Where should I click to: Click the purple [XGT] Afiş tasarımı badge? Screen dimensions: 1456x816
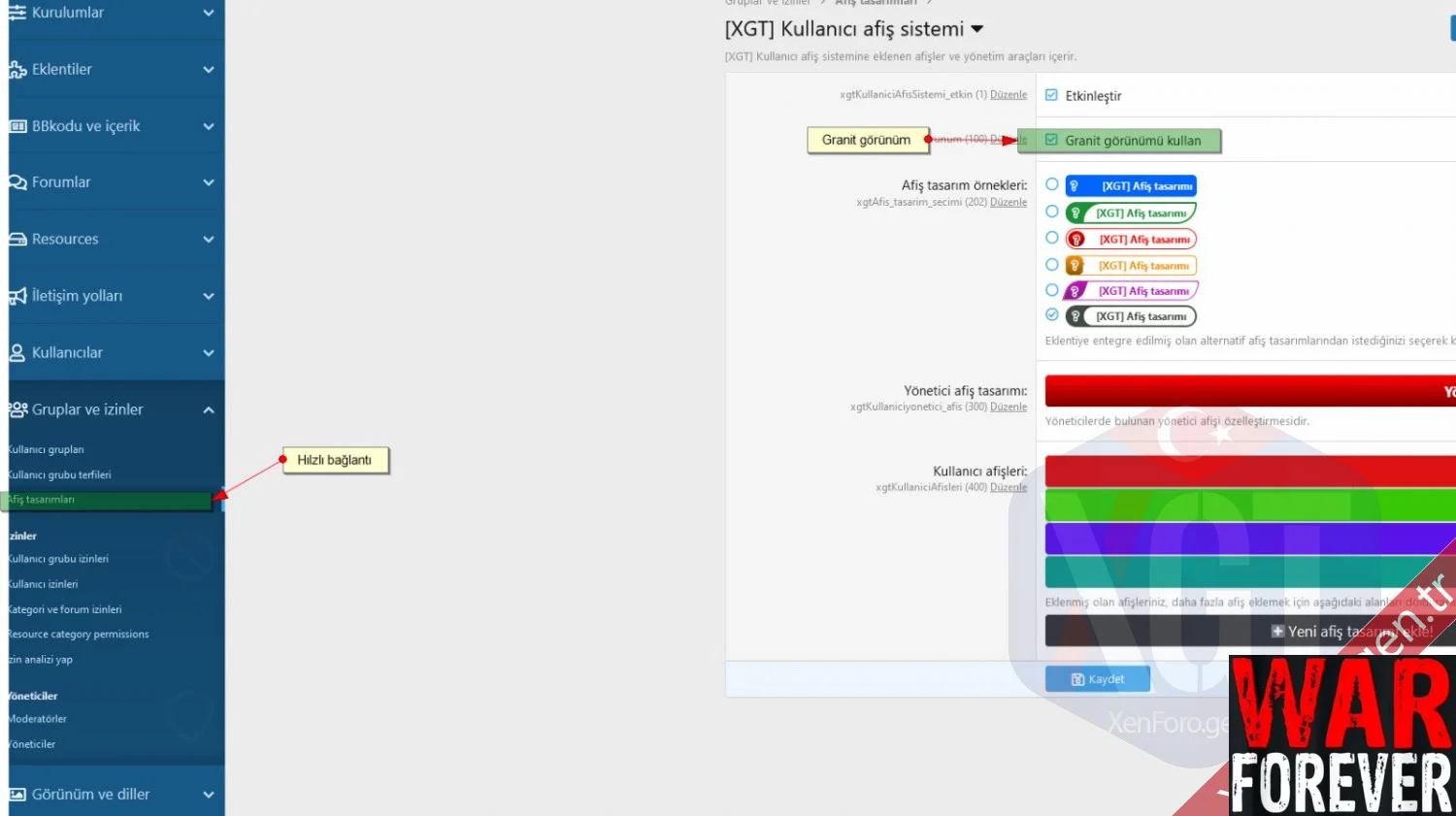[x=1131, y=290]
